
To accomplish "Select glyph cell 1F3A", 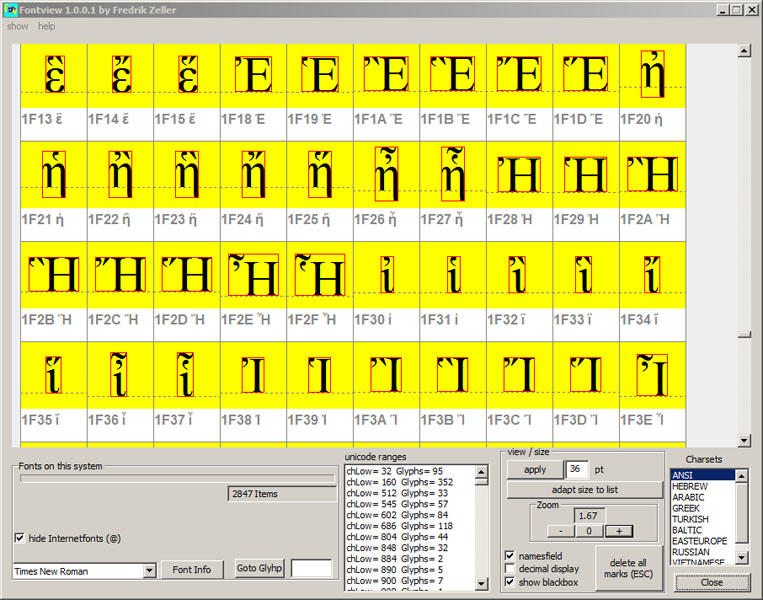I will pos(386,392).
